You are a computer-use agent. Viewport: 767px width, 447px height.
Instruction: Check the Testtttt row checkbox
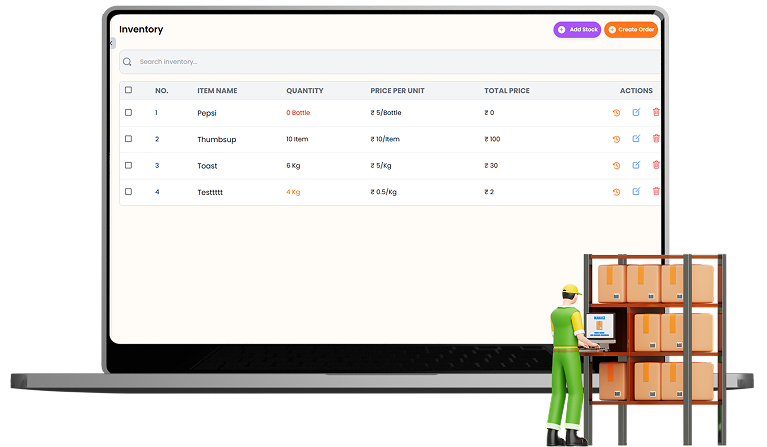(128, 192)
